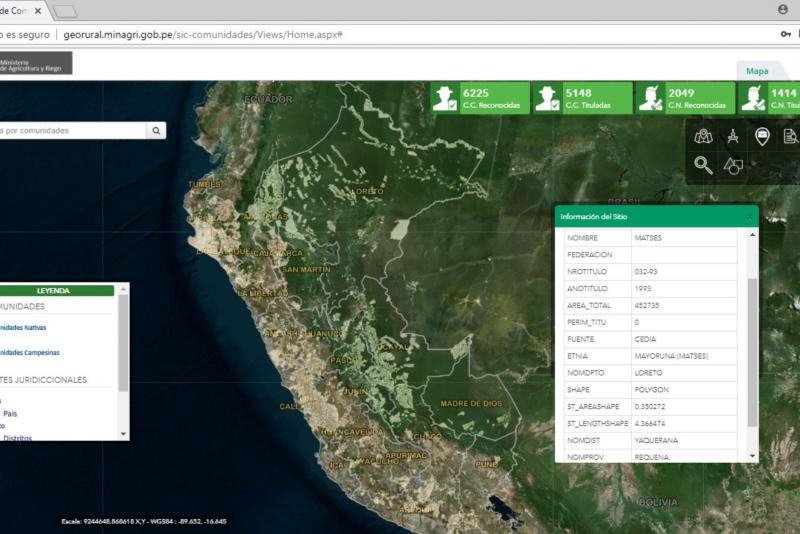Select the ANOTITULO value 1993
The height and width of the screenshot is (534, 800).
(x=643, y=288)
